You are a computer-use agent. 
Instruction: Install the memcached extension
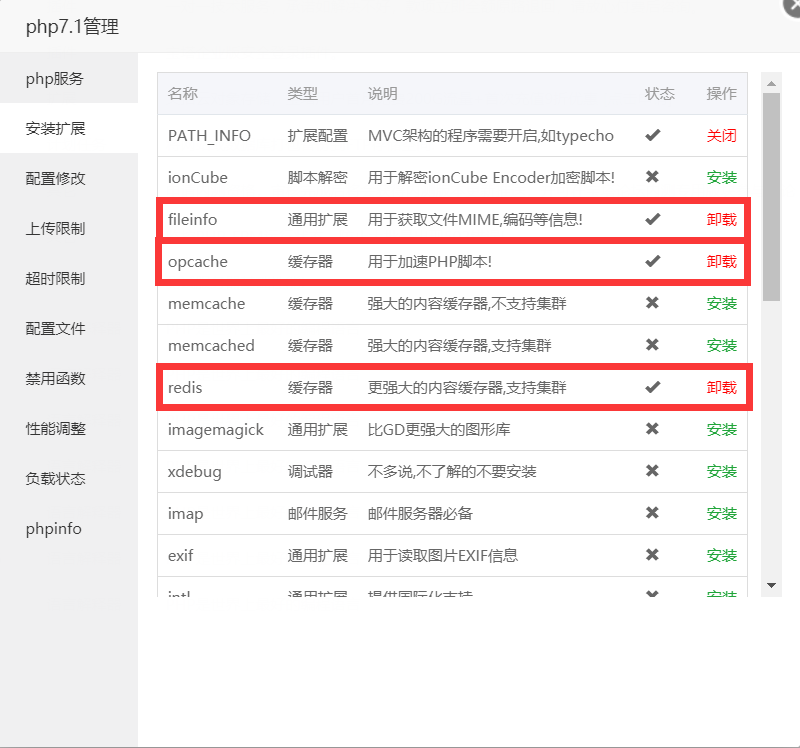(x=721, y=345)
